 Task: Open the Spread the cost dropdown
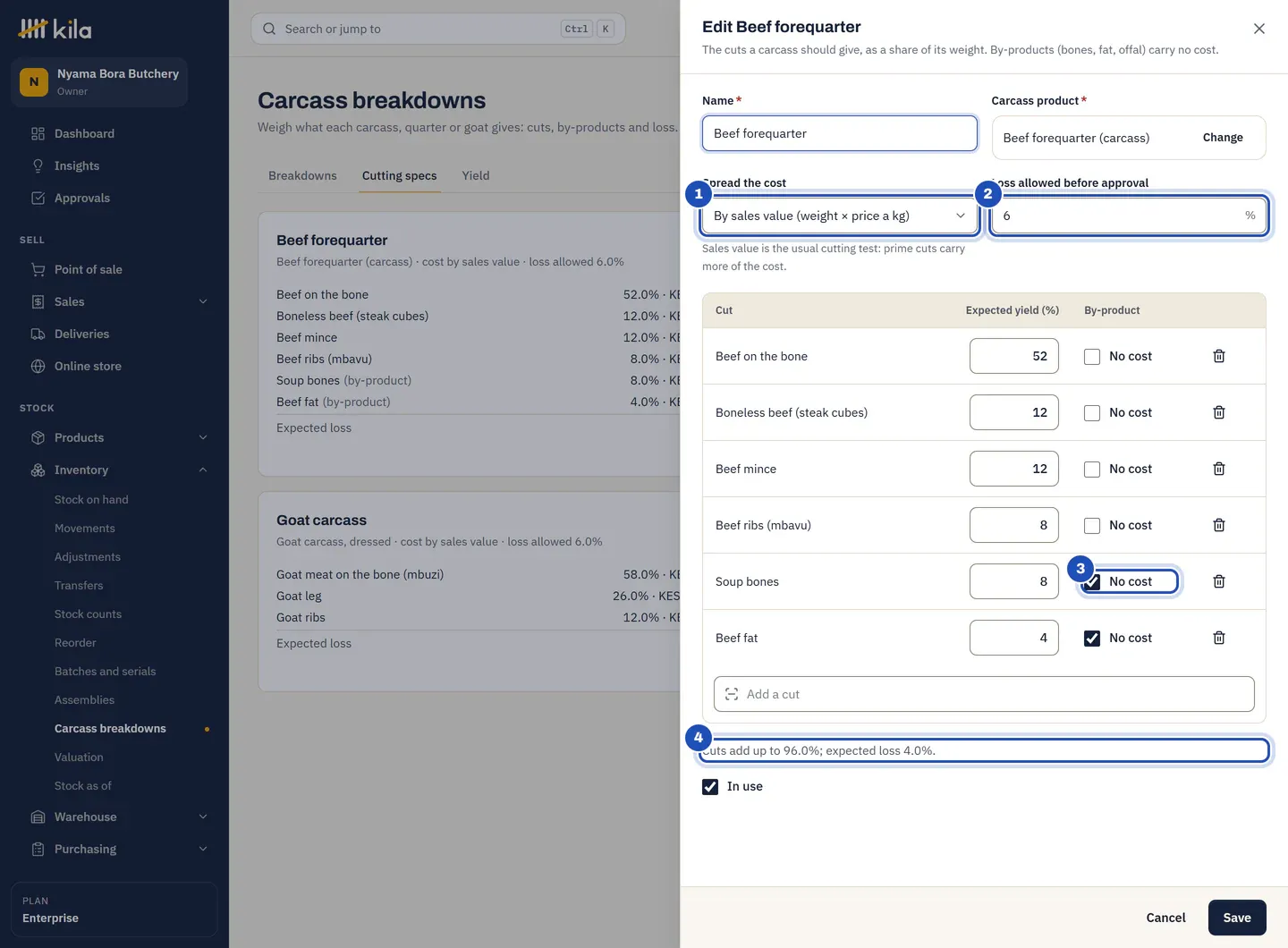point(839,216)
